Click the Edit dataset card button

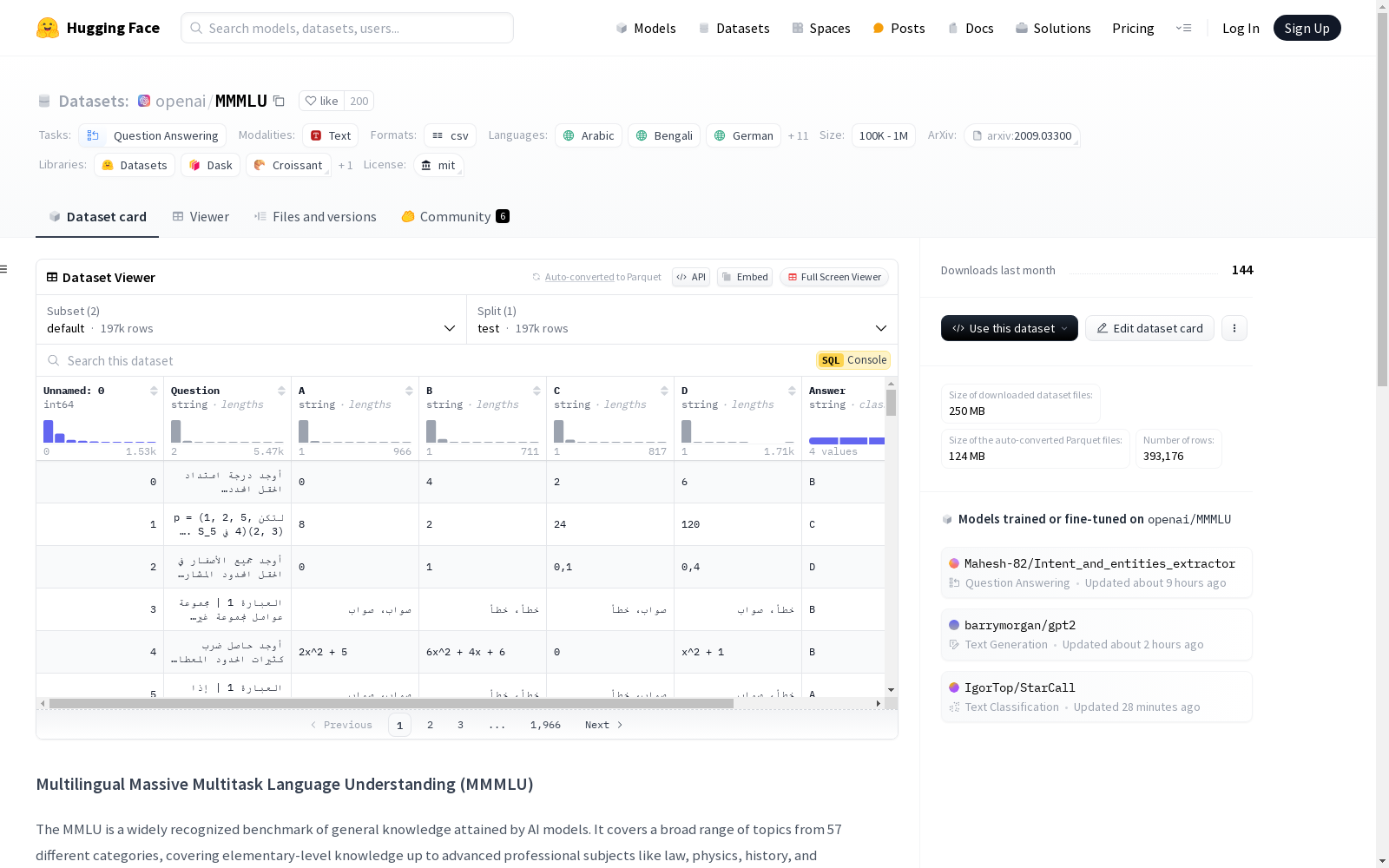[x=1149, y=328]
